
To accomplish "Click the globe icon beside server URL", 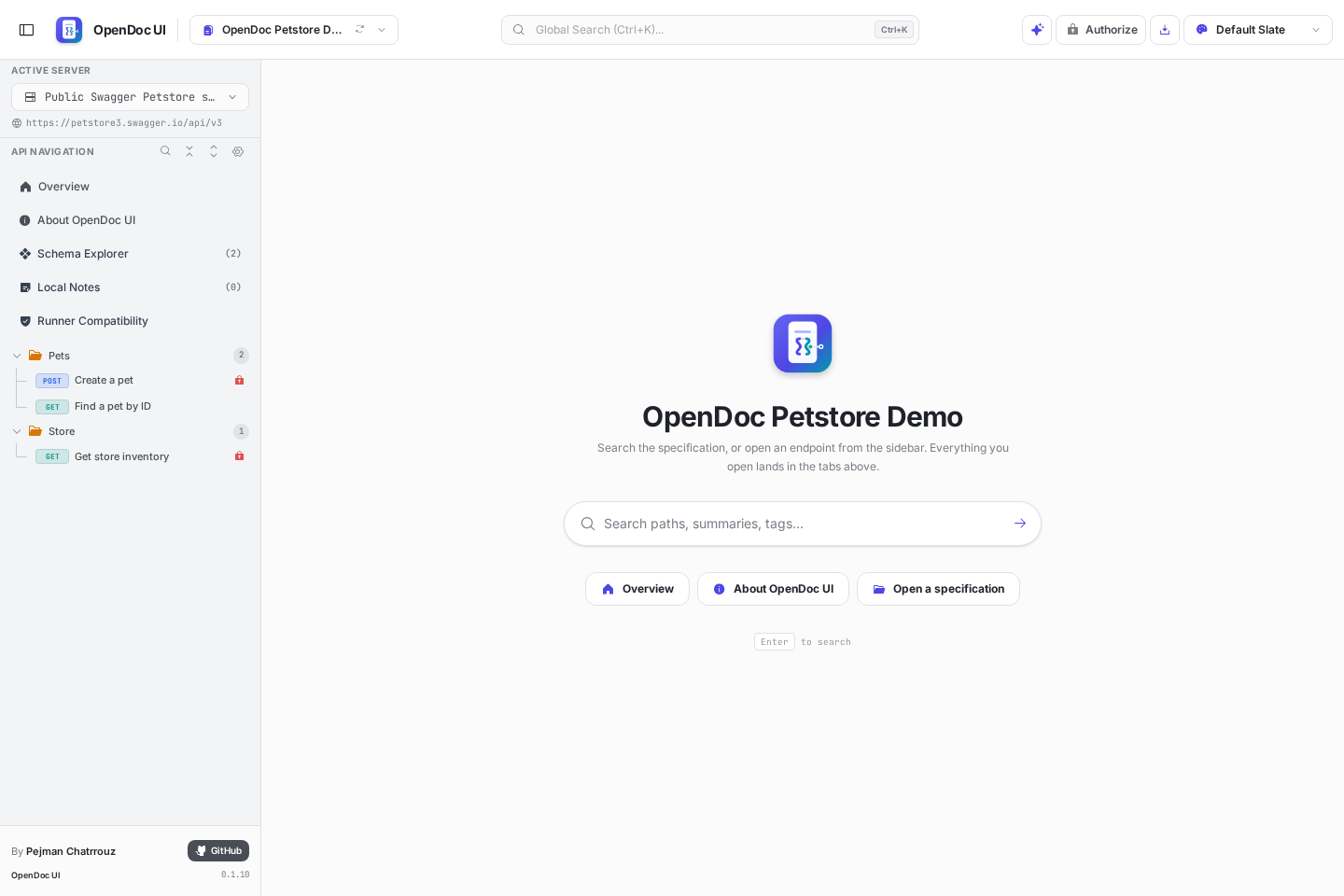I will [x=17, y=123].
